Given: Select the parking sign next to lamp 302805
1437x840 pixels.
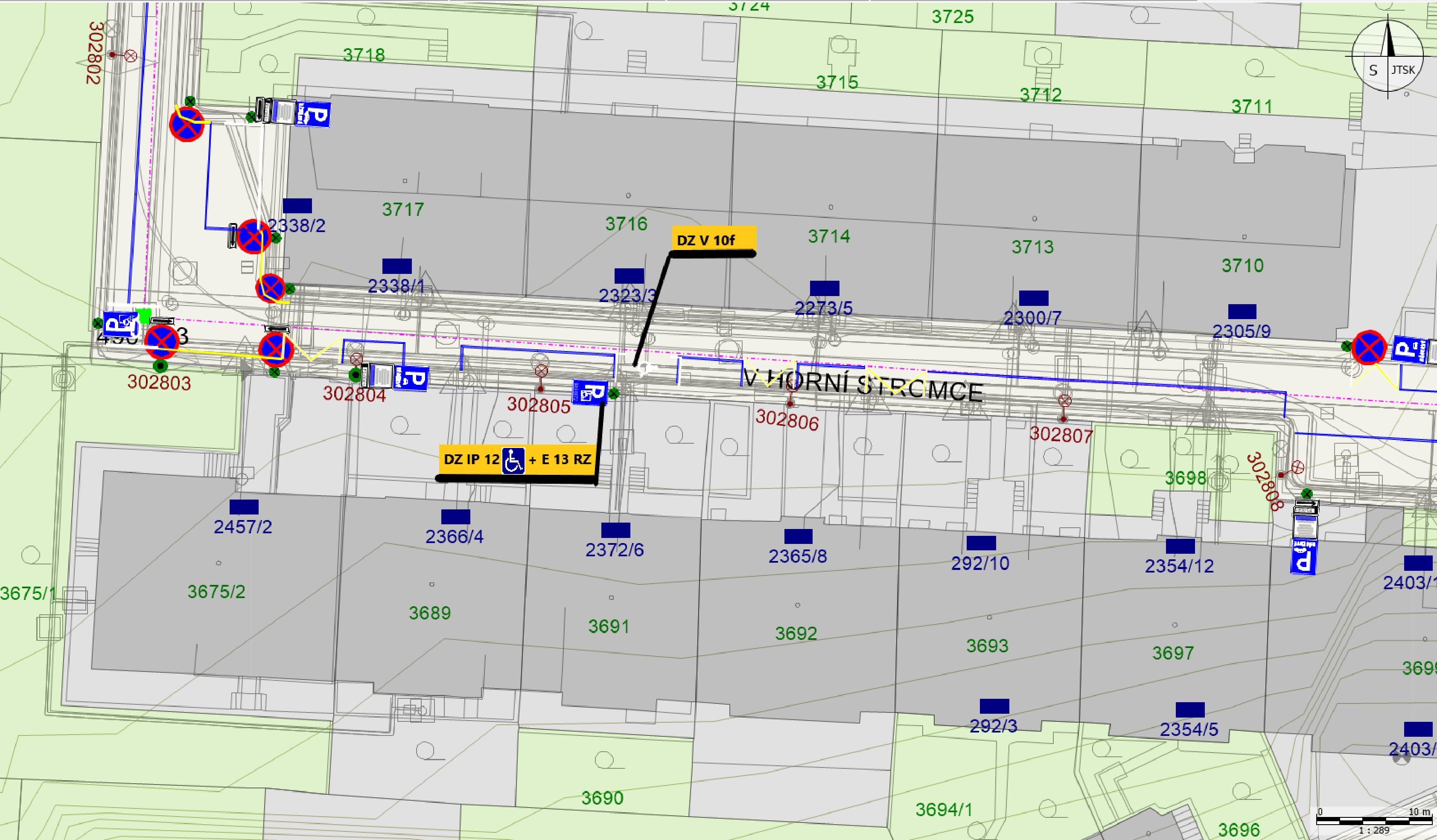Looking at the screenshot, I should click(x=590, y=392).
